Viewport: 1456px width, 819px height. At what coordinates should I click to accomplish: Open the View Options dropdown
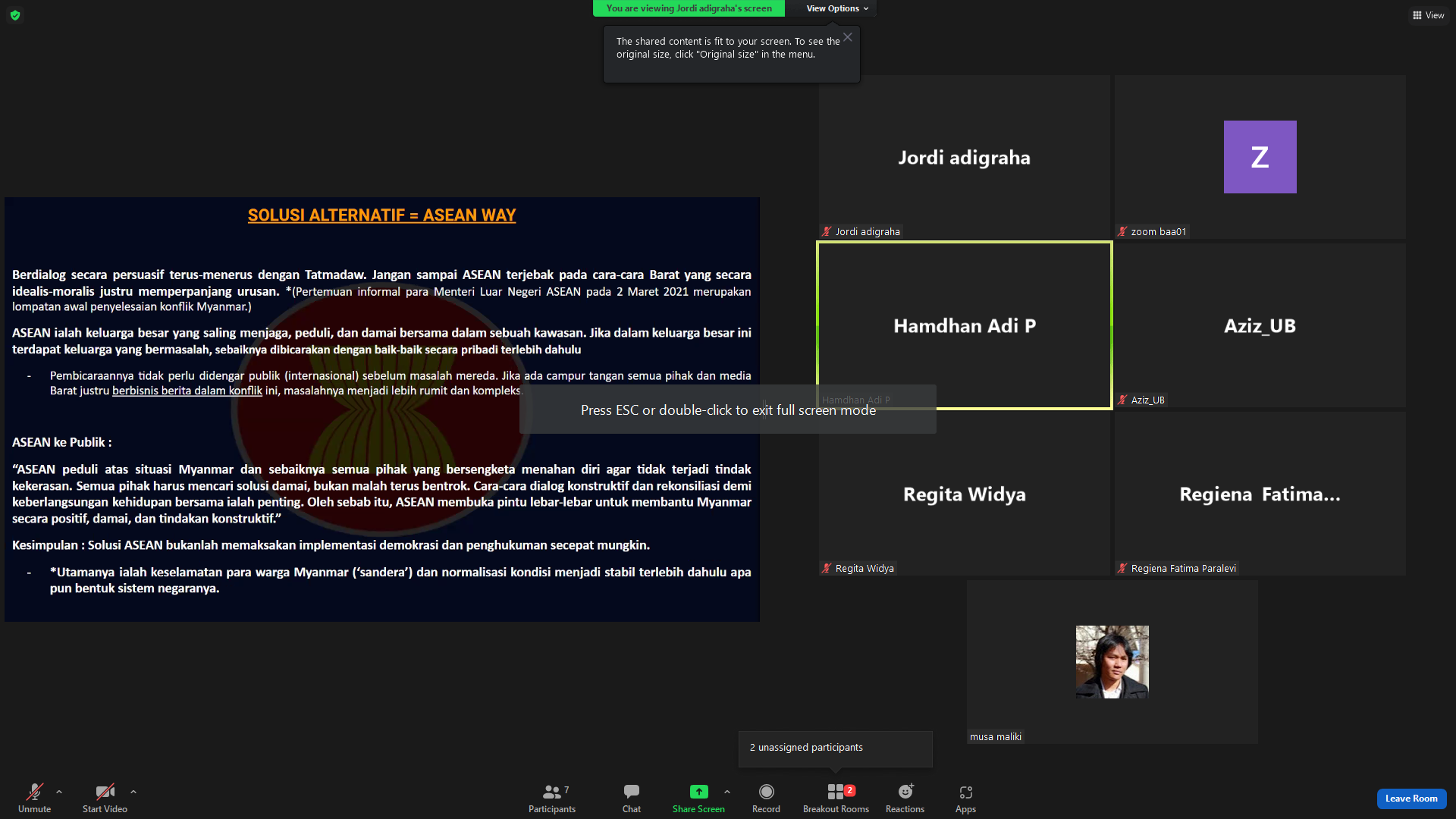tap(837, 8)
